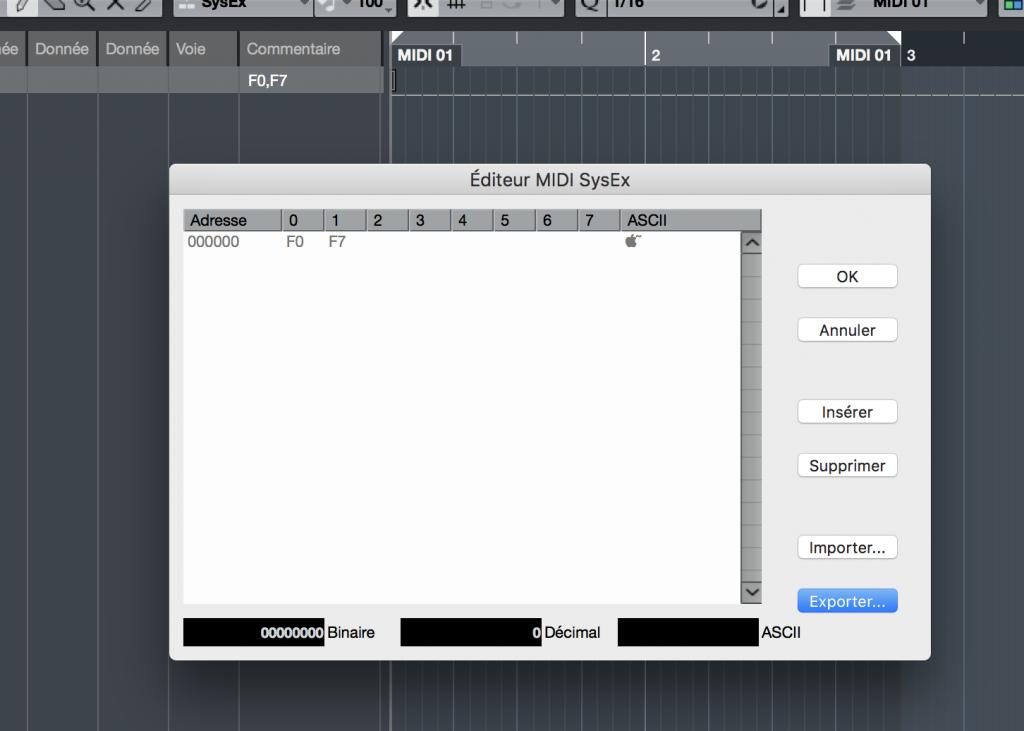Viewport: 1024px width, 731px height.
Task: Toggle the grid type icon
Action: pyautogui.click(x=455, y=4)
